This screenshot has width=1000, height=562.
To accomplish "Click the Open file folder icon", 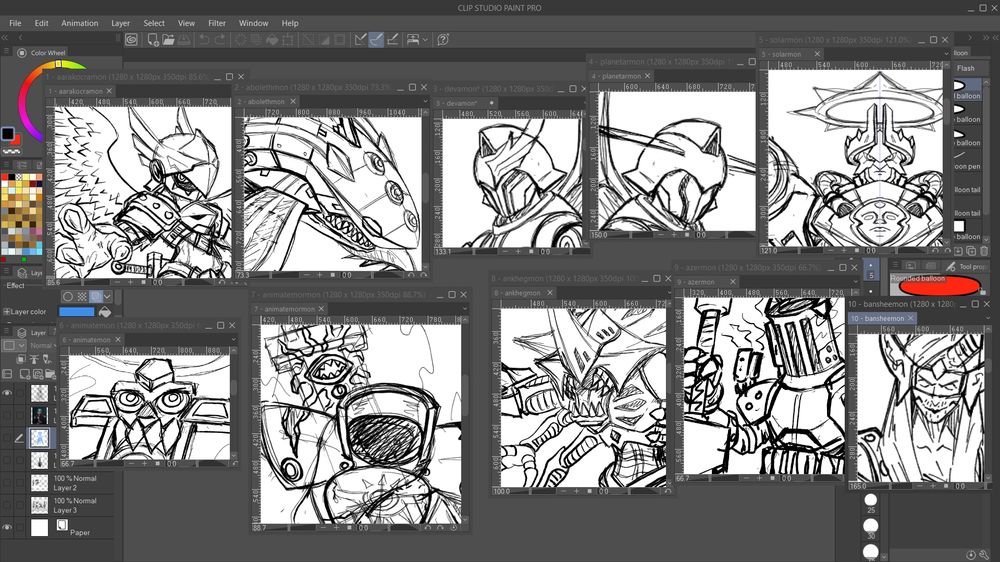I will 168,40.
